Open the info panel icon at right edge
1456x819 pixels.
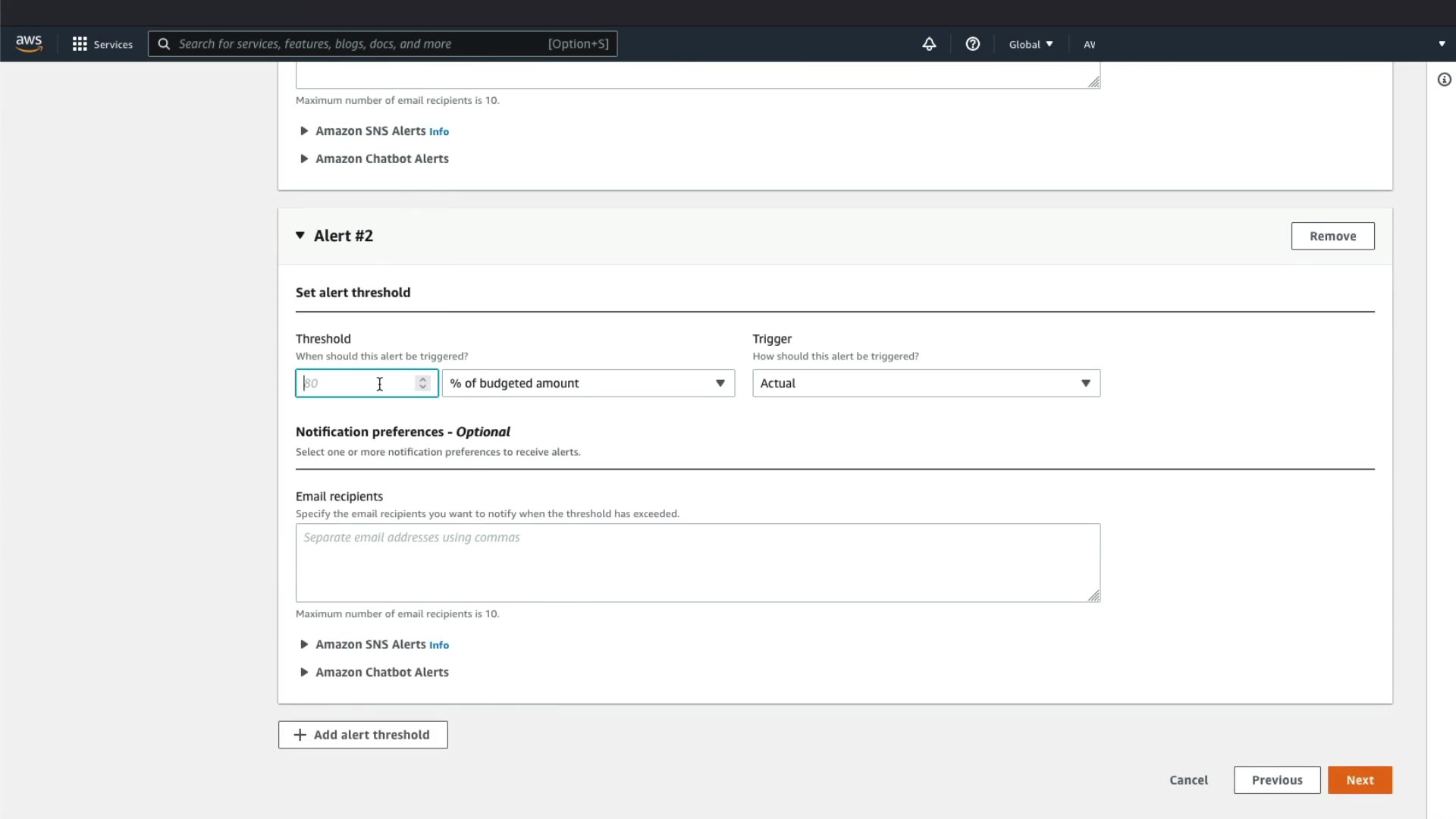[x=1444, y=80]
